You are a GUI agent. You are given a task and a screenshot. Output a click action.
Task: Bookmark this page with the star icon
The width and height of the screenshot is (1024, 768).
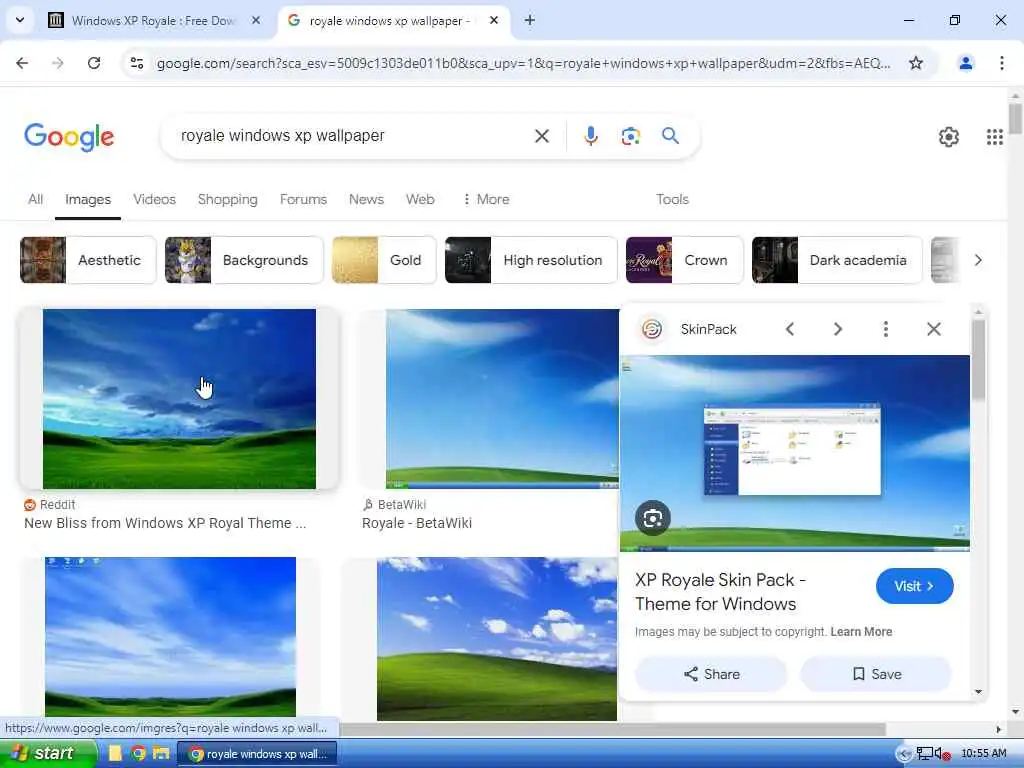click(x=916, y=63)
